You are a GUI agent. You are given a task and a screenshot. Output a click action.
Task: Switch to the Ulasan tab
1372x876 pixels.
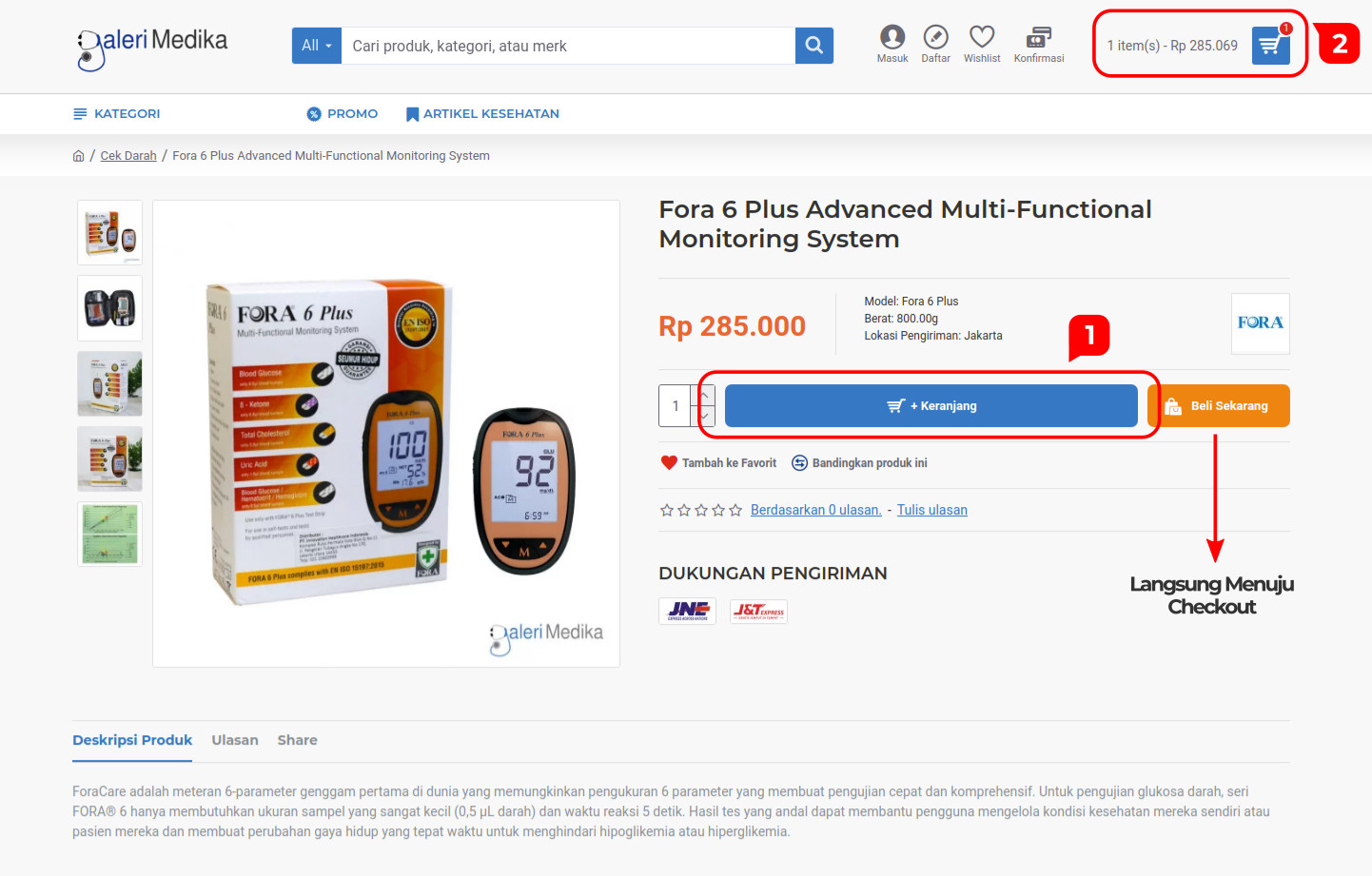pyautogui.click(x=235, y=740)
